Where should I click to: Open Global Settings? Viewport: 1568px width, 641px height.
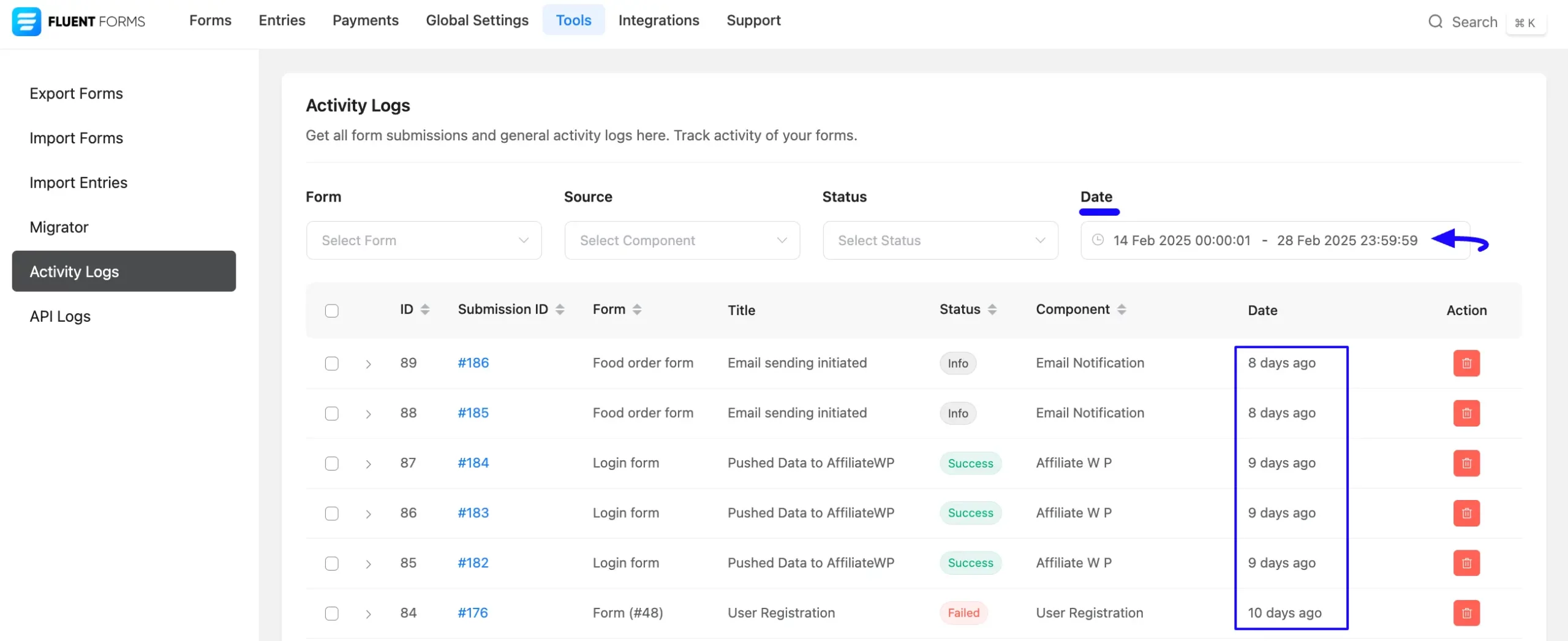477,20
